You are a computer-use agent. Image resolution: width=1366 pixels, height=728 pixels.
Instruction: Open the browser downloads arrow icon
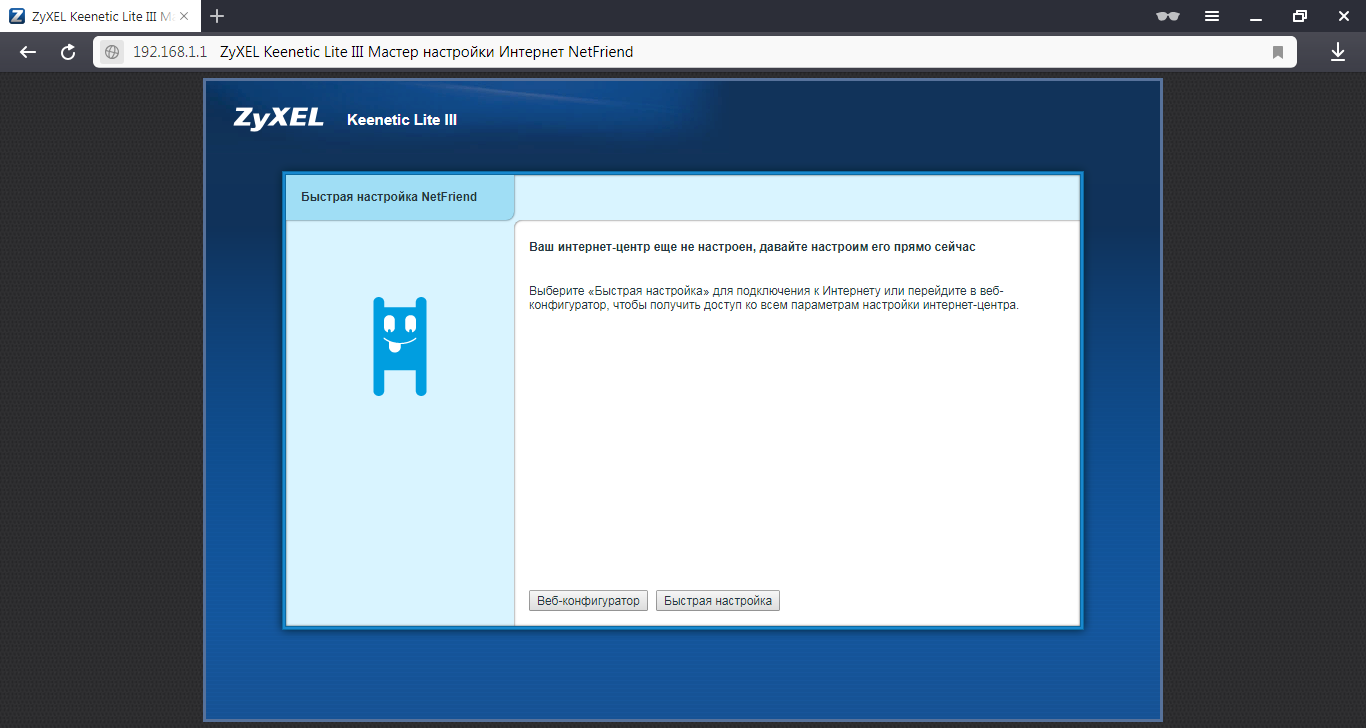(1338, 52)
